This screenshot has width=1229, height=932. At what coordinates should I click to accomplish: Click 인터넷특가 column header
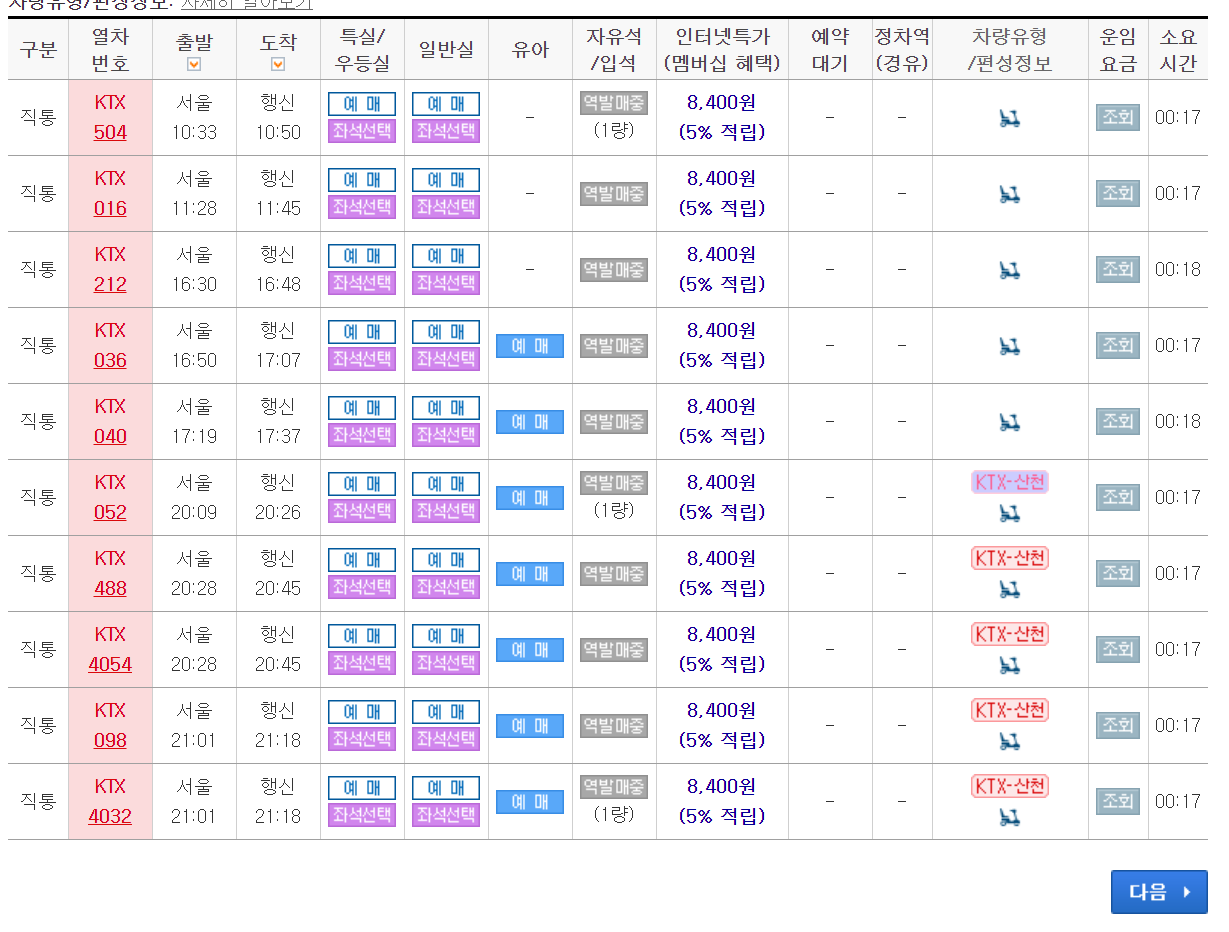(722, 49)
